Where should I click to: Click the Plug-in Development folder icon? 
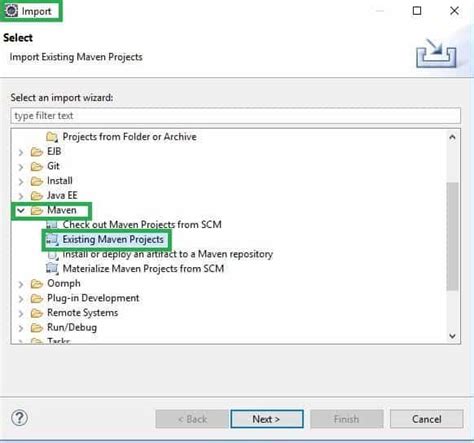[x=37, y=298]
